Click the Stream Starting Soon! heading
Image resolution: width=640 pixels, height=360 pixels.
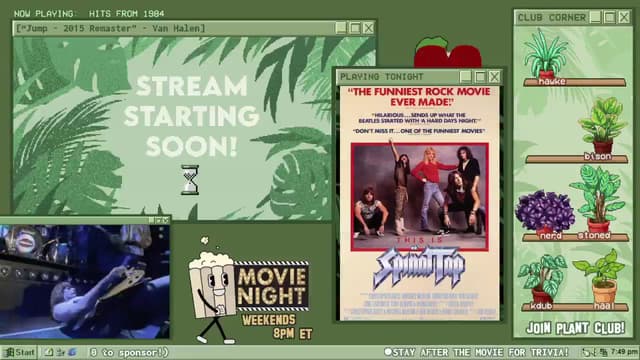pyautogui.click(x=191, y=116)
